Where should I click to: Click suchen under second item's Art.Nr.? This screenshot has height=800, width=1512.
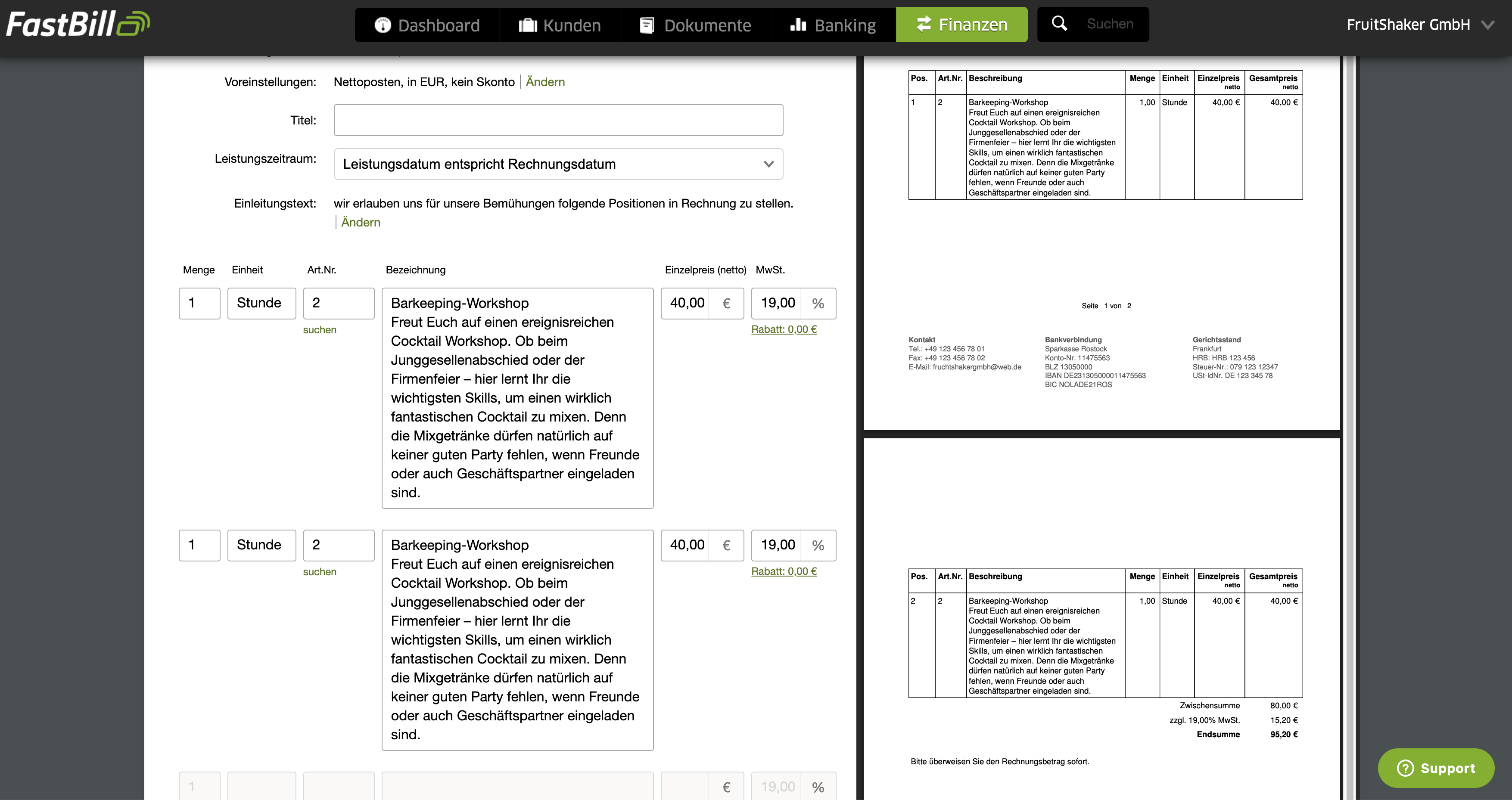click(x=319, y=572)
